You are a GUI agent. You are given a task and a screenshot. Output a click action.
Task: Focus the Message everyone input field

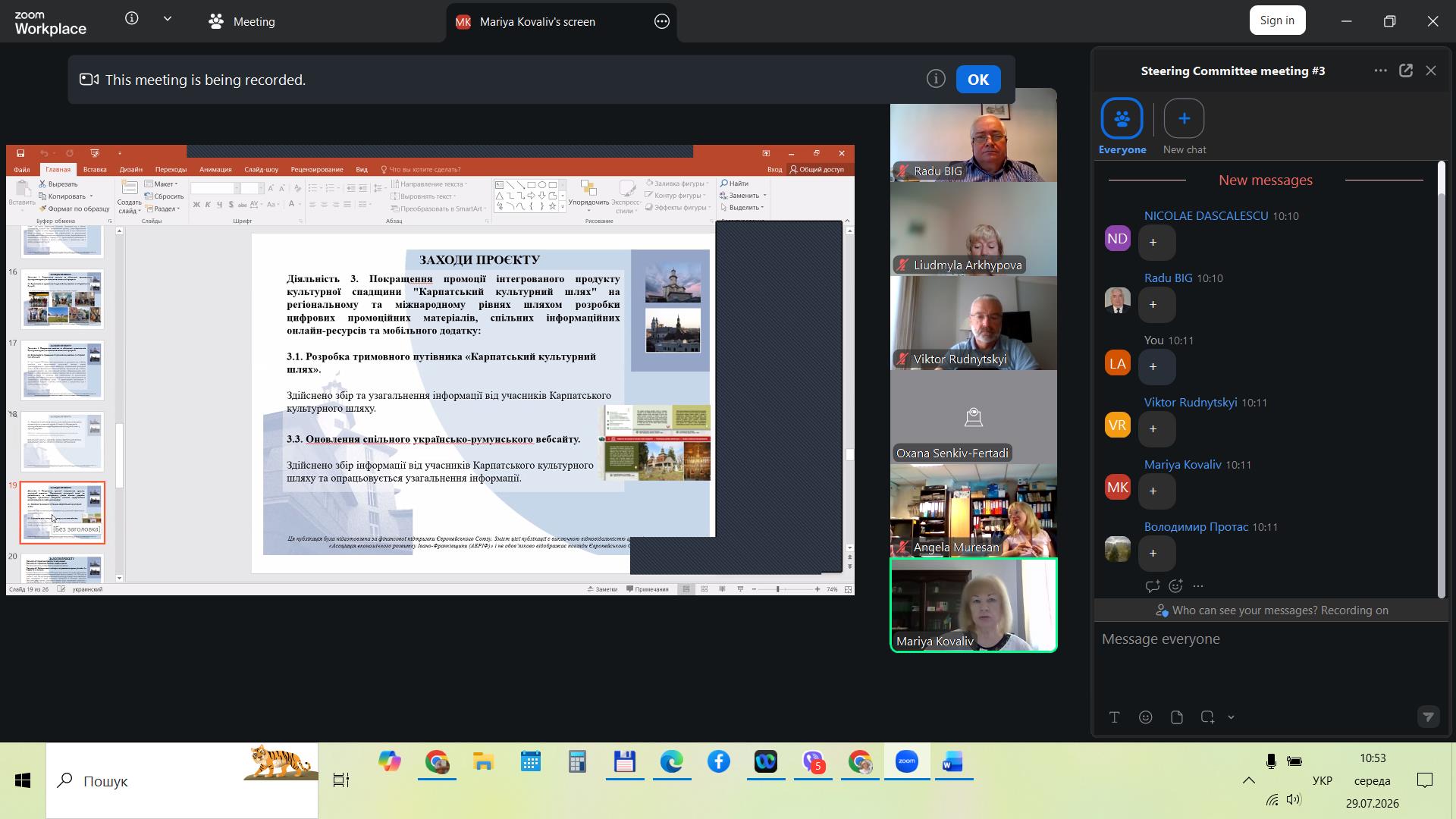1271,639
